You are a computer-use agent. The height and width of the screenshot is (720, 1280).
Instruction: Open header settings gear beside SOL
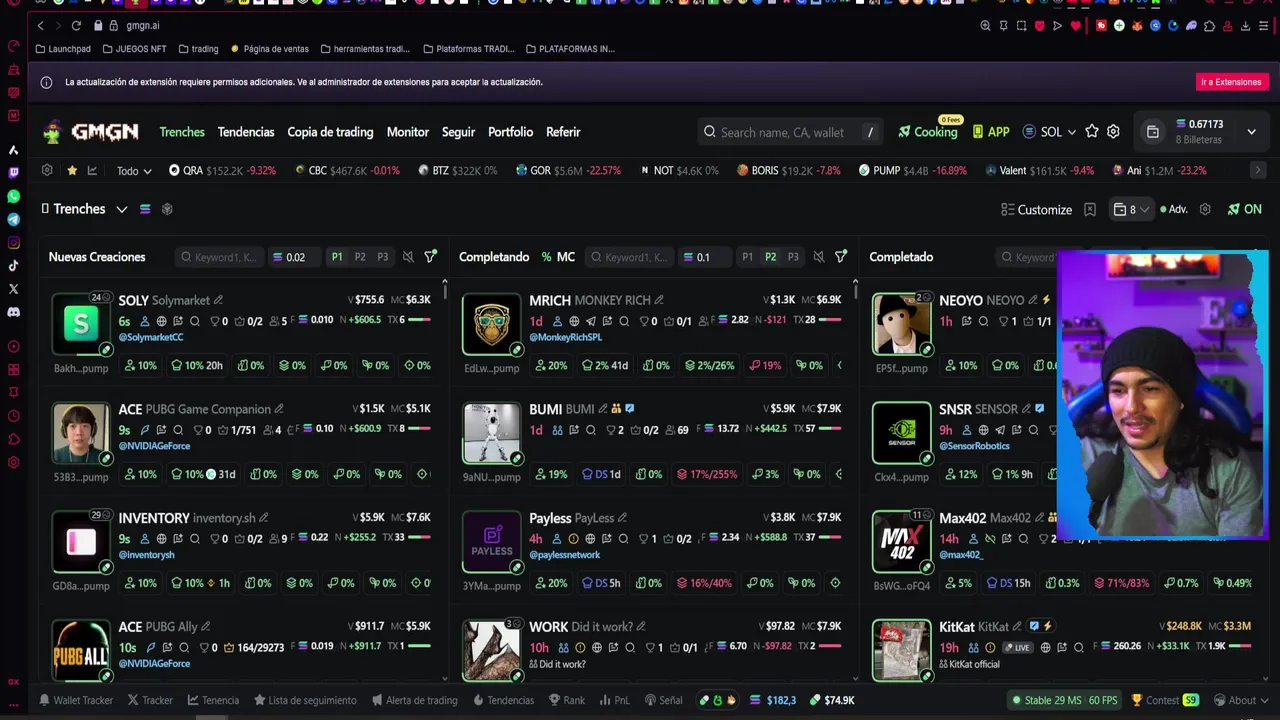click(x=1113, y=132)
